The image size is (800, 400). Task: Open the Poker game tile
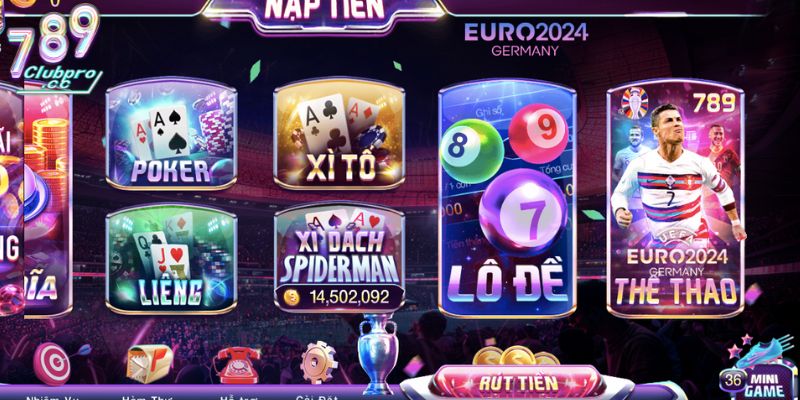pos(171,134)
